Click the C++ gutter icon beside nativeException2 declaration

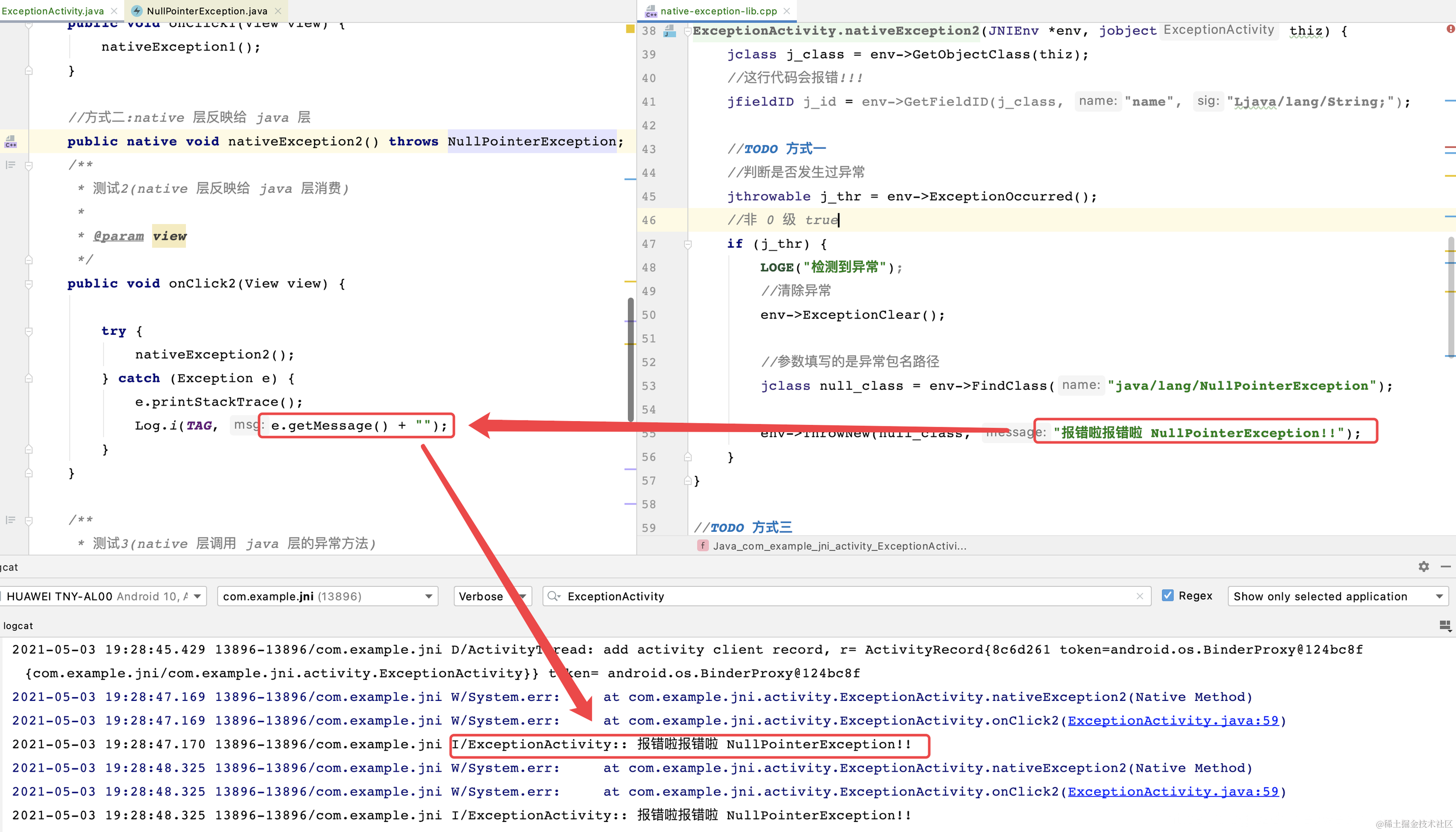[x=10, y=141]
